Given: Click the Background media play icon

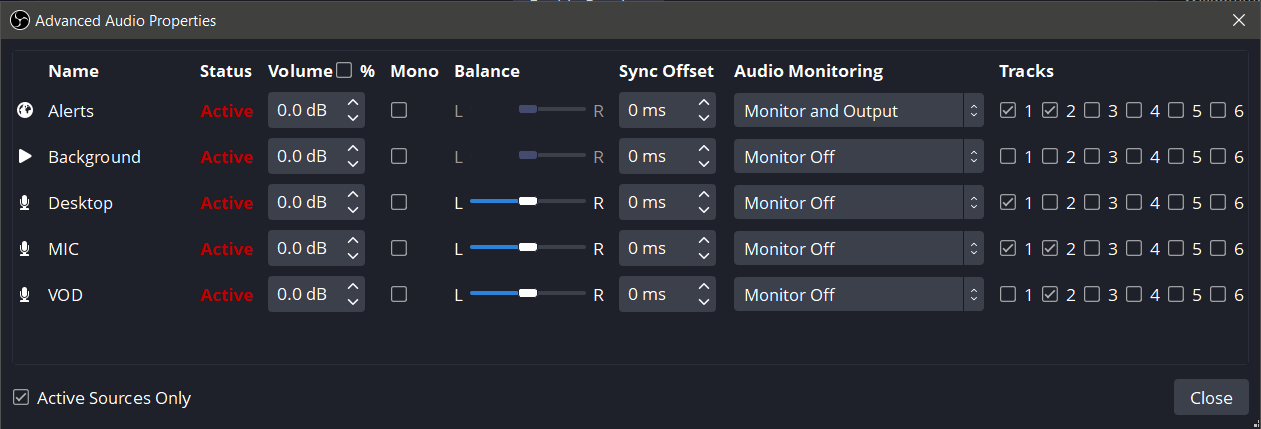Looking at the screenshot, I should point(25,157).
